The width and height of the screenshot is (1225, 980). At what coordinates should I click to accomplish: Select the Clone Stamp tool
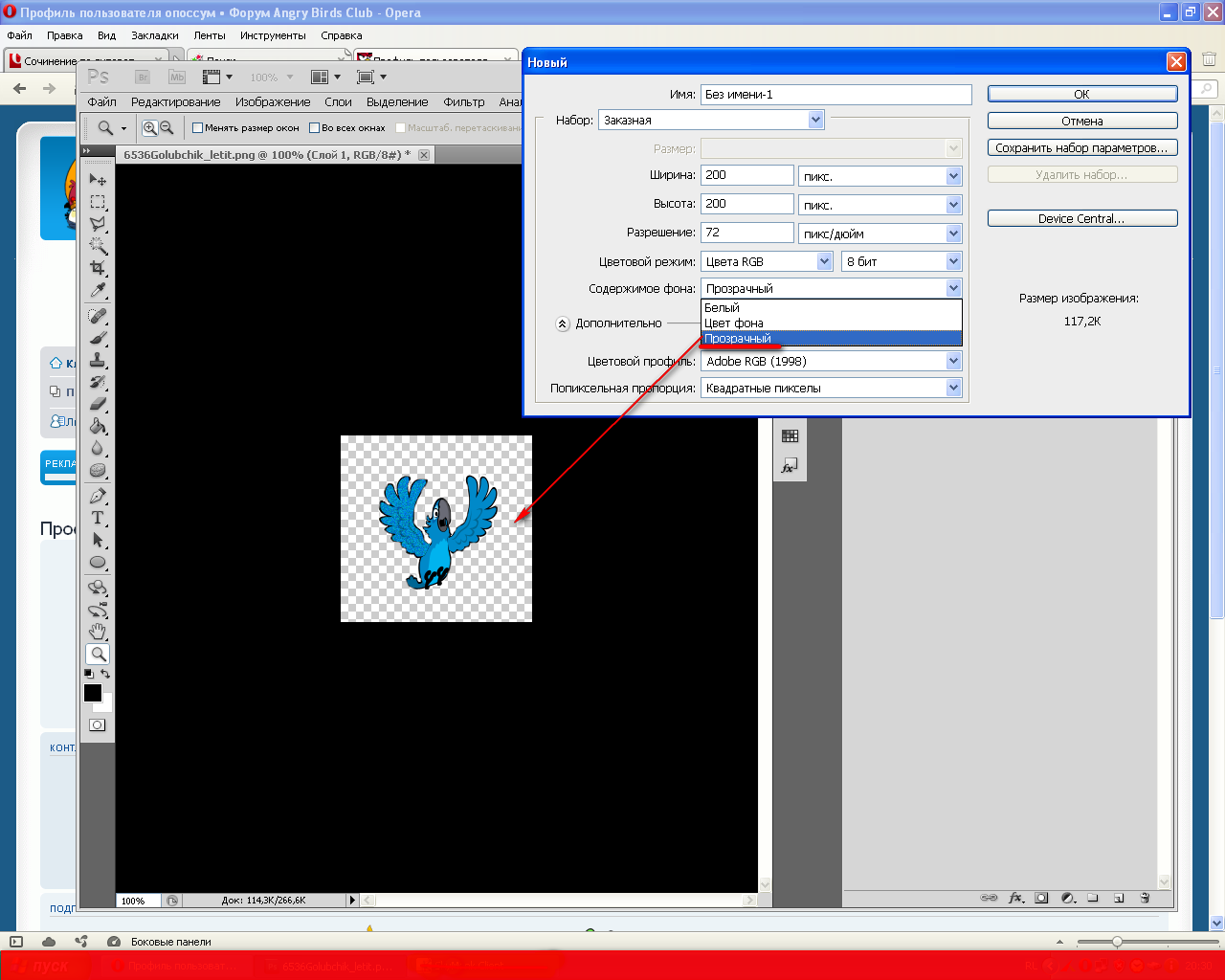click(x=98, y=360)
